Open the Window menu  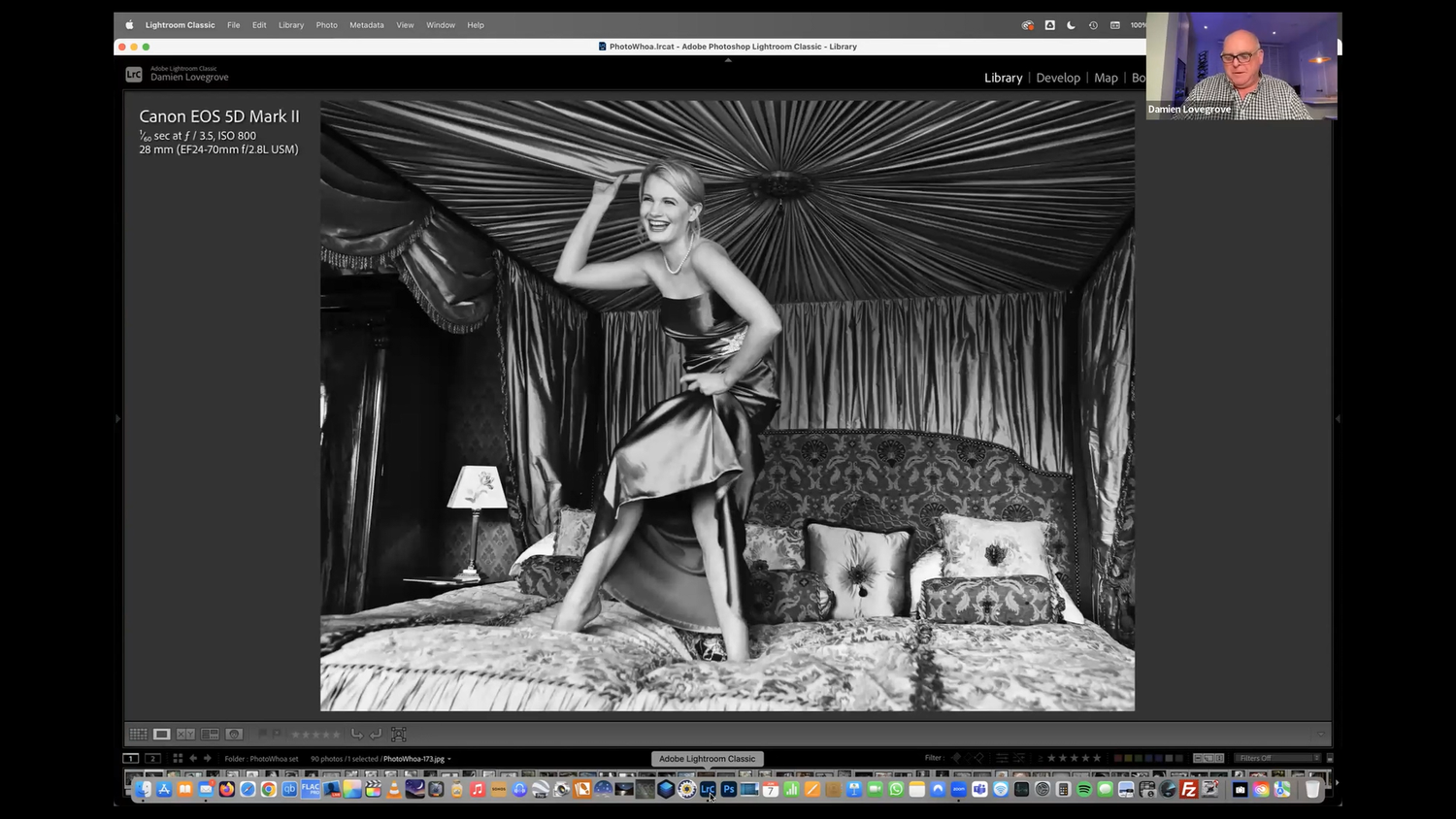(441, 25)
